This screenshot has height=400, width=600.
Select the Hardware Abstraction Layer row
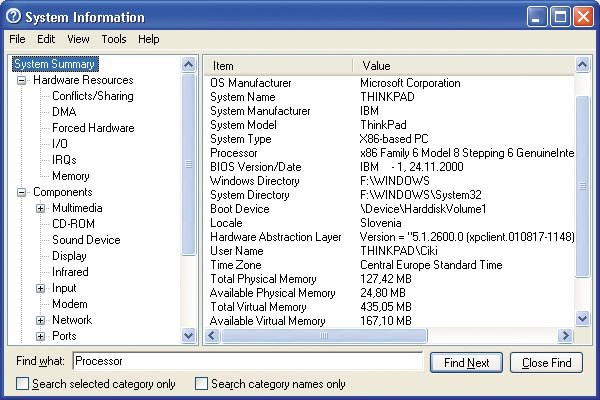(x=390, y=237)
